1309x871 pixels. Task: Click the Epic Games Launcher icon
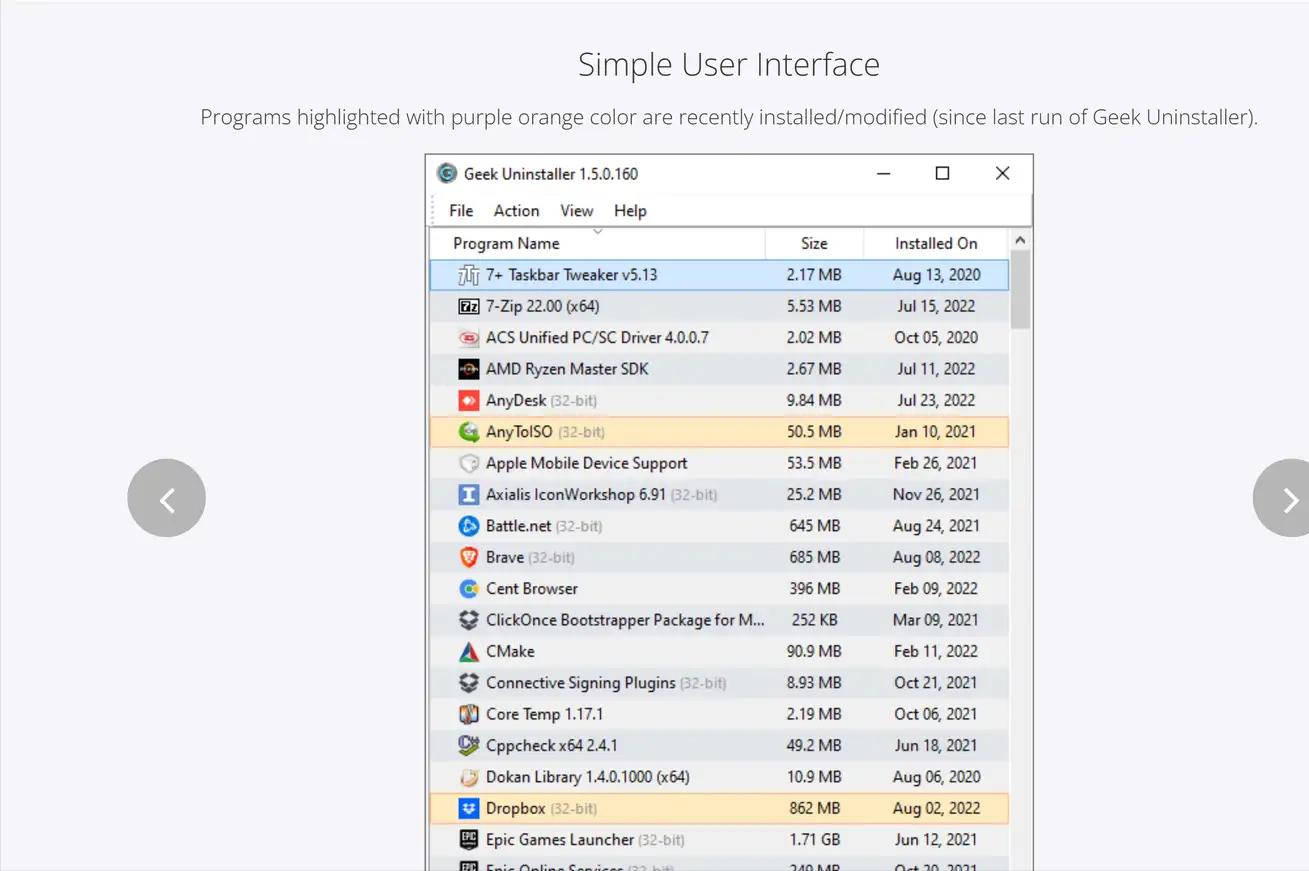468,839
